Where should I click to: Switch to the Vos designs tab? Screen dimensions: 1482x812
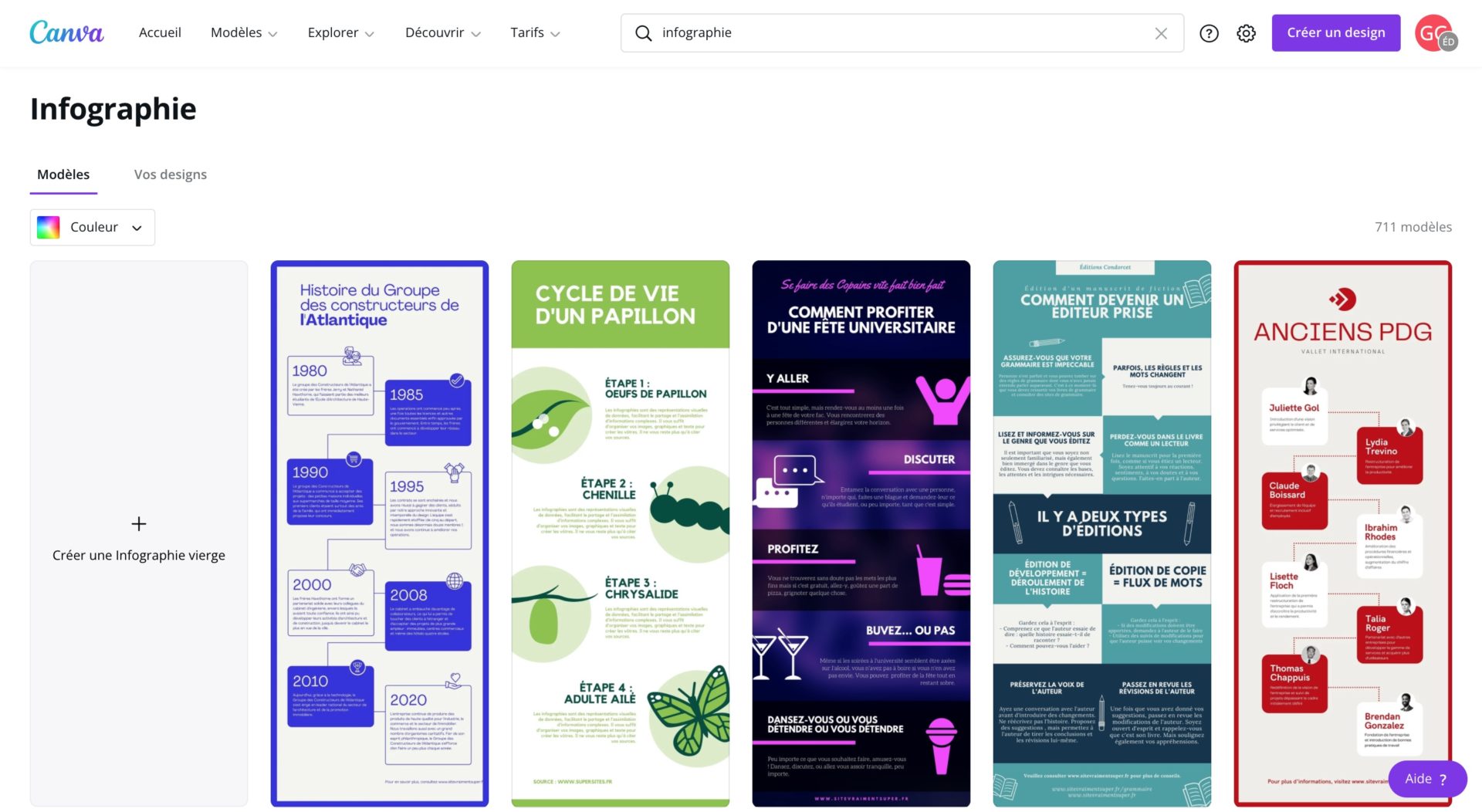coord(170,174)
